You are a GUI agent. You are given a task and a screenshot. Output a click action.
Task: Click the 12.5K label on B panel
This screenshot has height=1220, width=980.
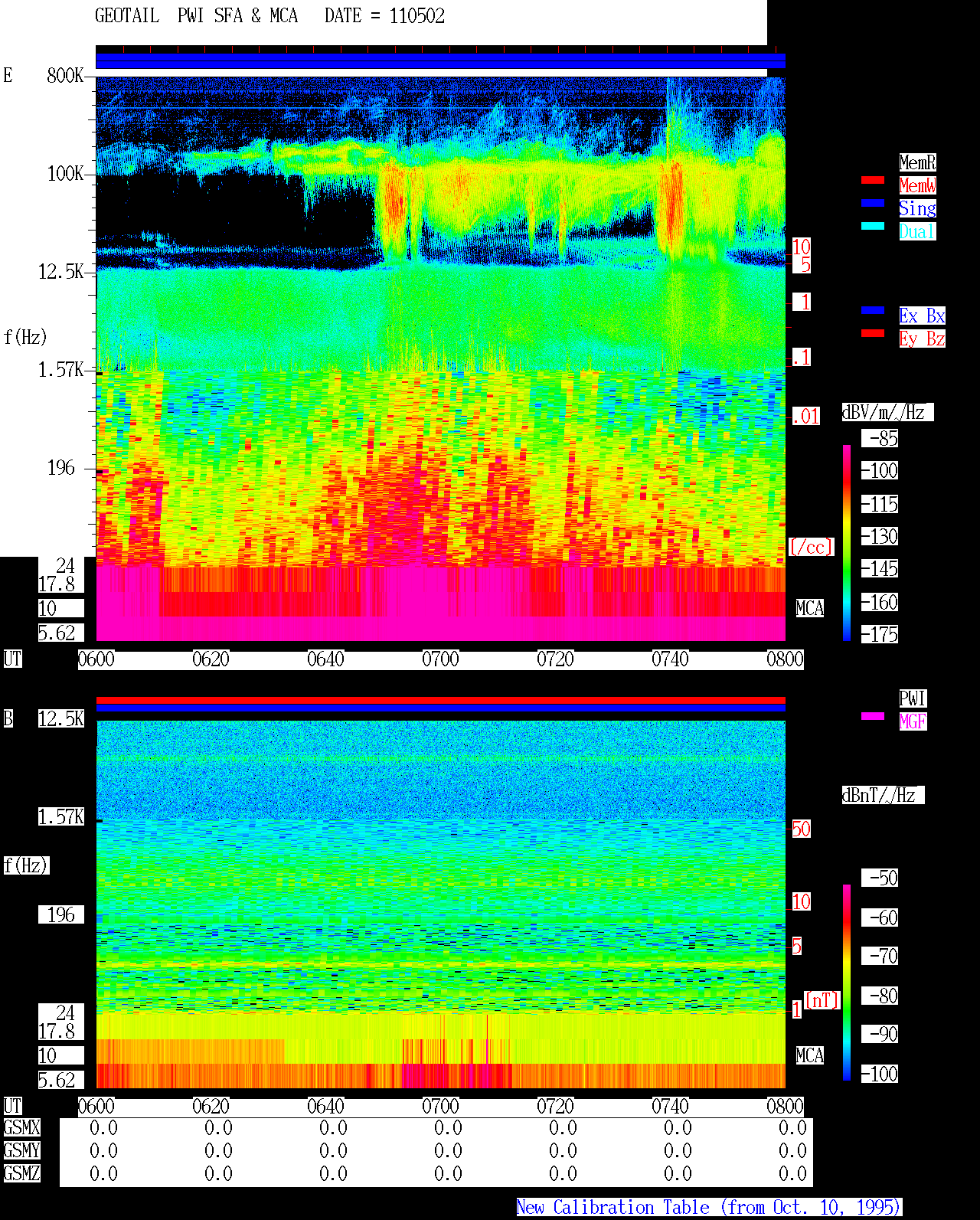point(61,719)
